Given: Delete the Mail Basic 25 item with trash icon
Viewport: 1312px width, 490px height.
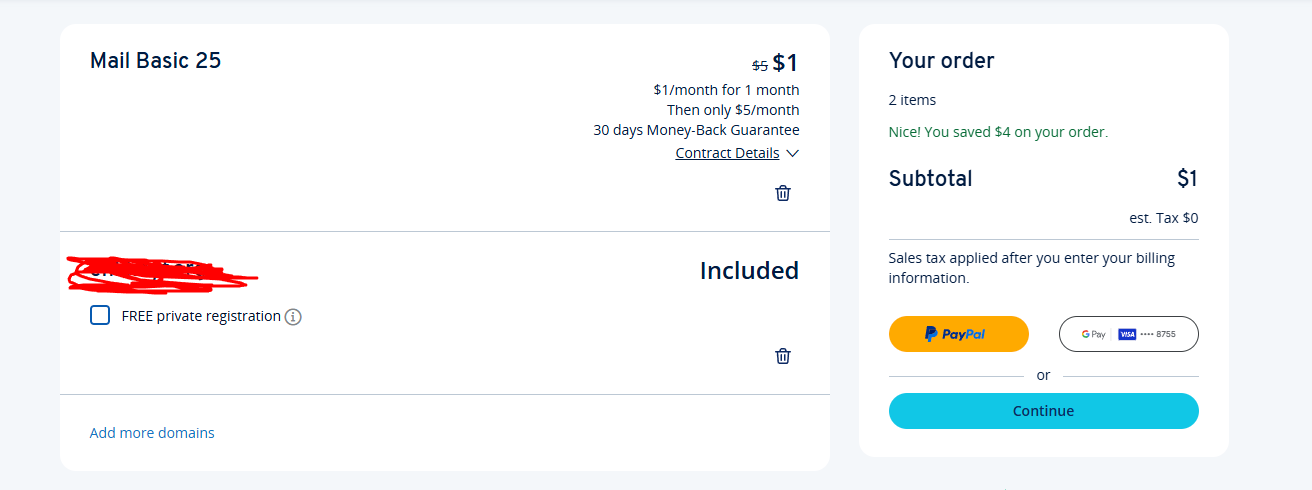Looking at the screenshot, I should (783, 193).
